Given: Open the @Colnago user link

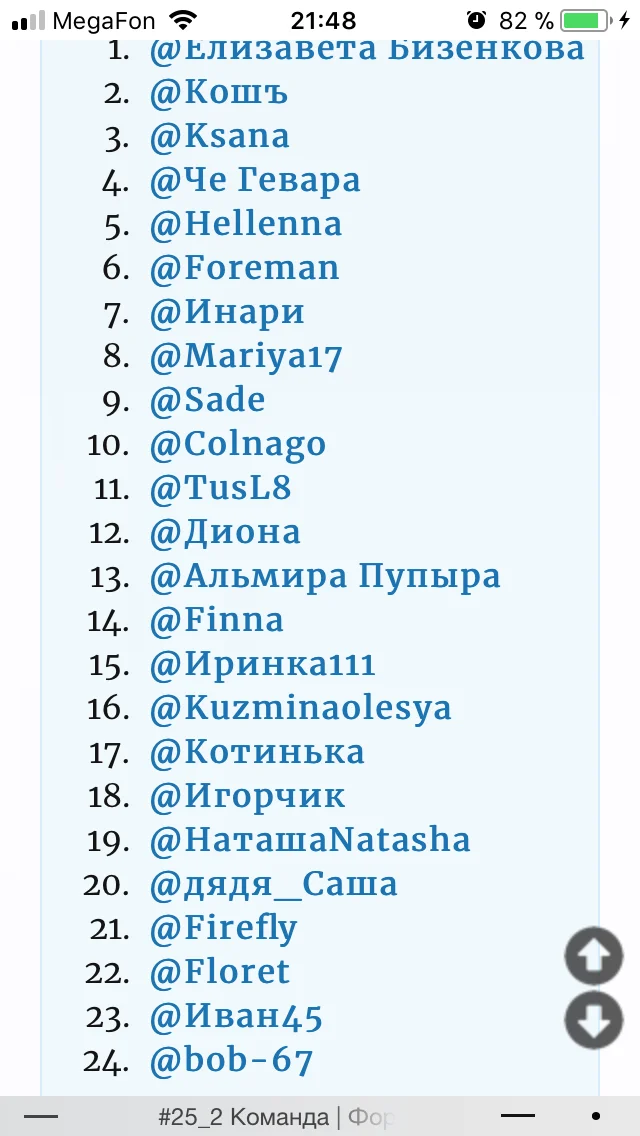Looking at the screenshot, I should click(238, 445).
